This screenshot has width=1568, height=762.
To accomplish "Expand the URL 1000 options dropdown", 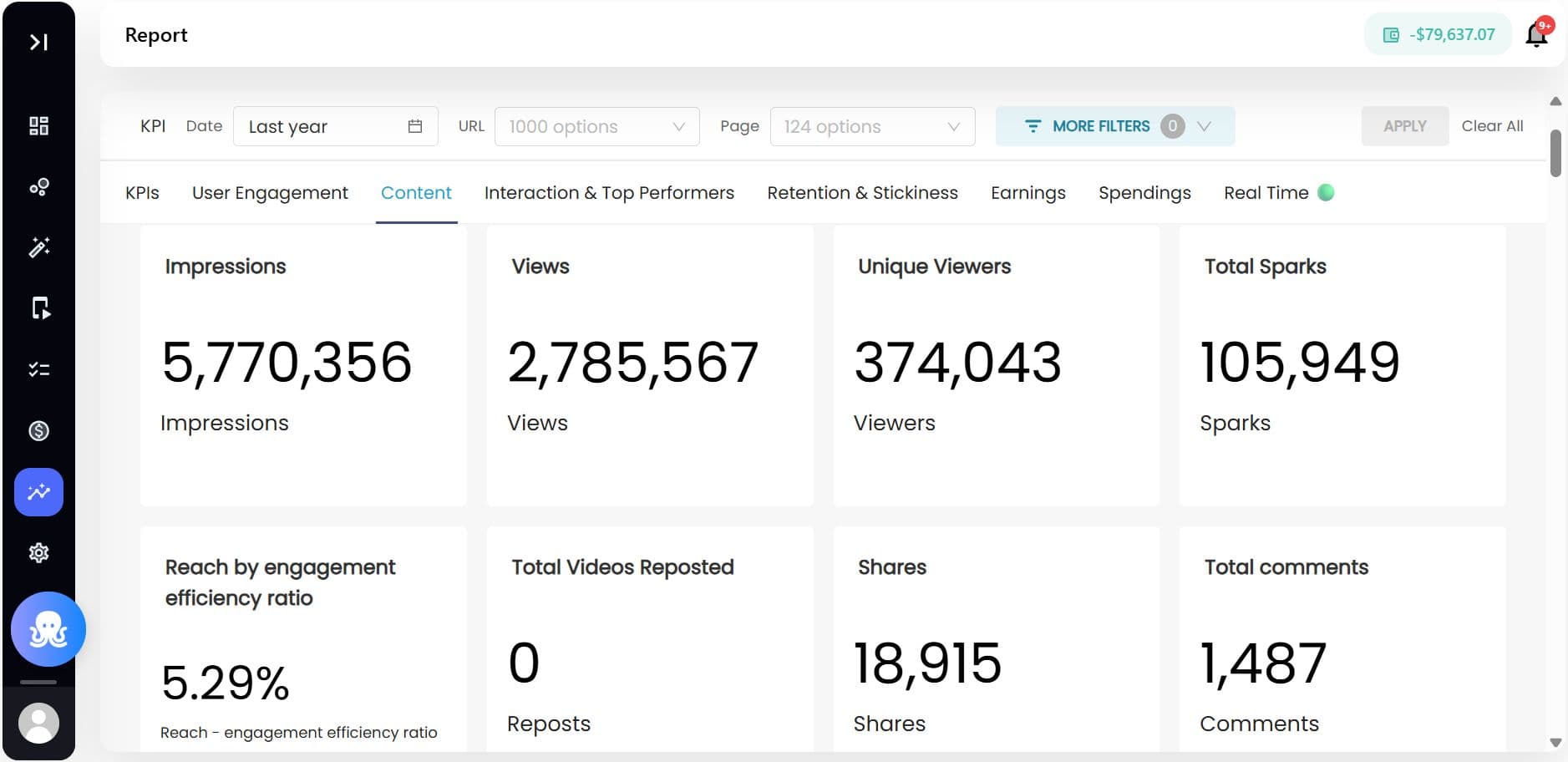I will pos(596,126).
